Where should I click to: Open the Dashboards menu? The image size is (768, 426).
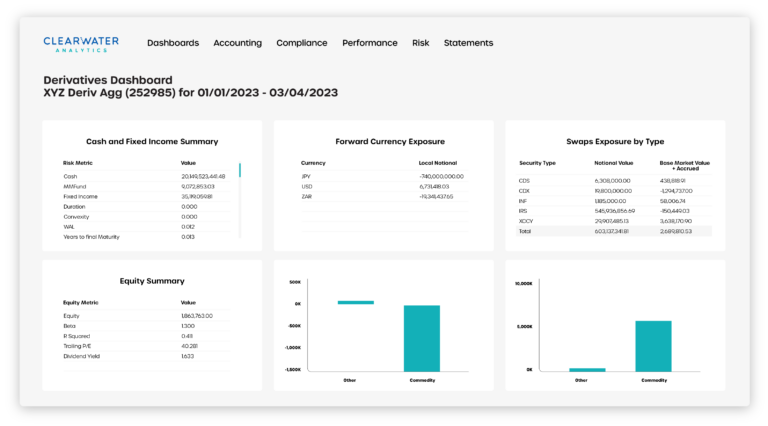pyautogui.click(x=173, y=43)
